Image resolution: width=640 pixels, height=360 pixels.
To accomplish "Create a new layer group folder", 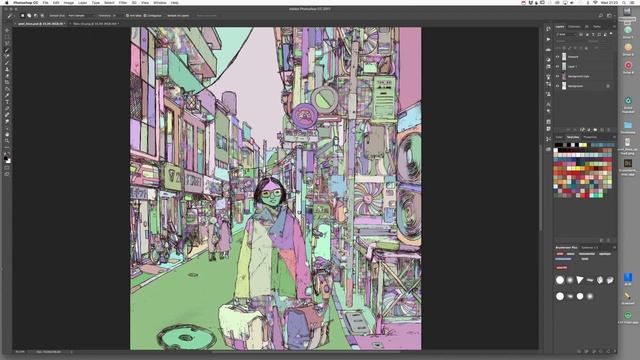I will click(595, 130).
